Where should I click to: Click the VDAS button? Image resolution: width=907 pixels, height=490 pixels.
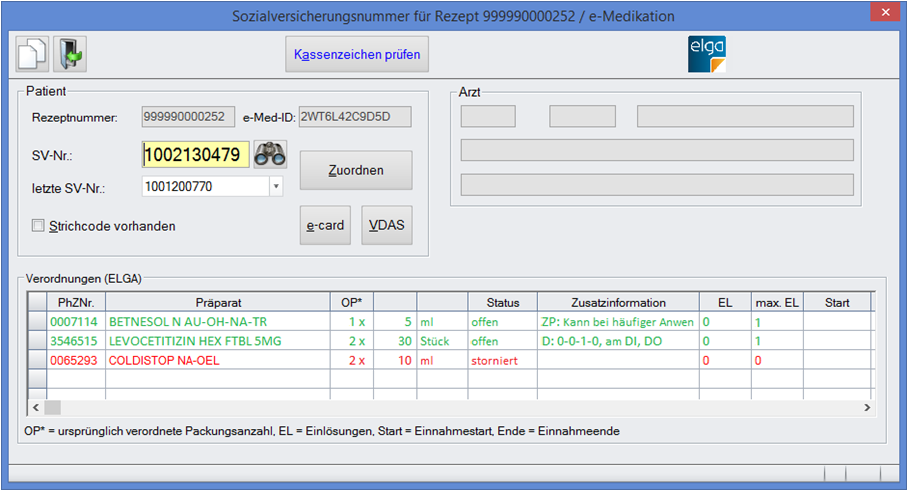[386, 225]
